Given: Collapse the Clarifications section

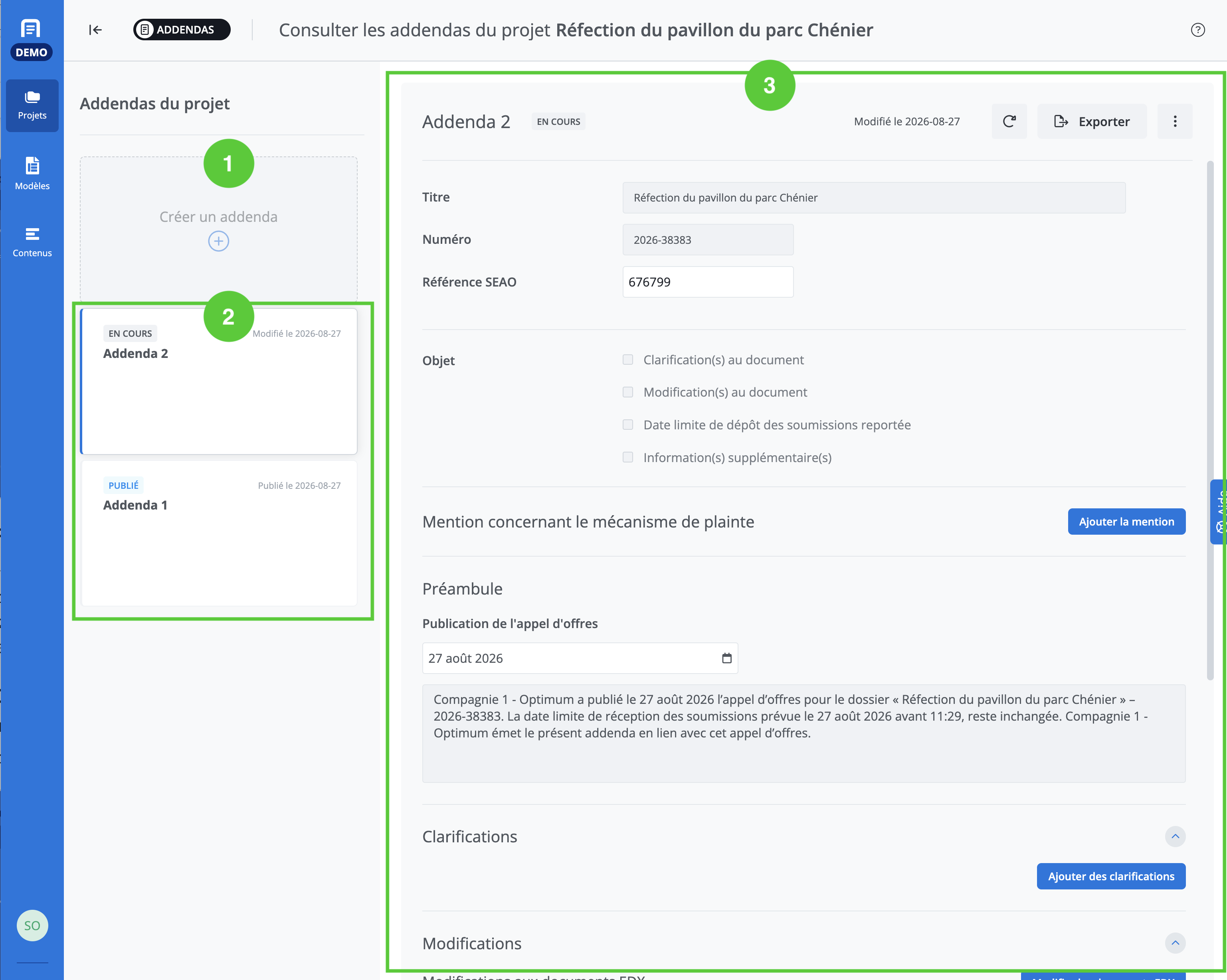Looking at the screenshot, I should (1175, 836).
